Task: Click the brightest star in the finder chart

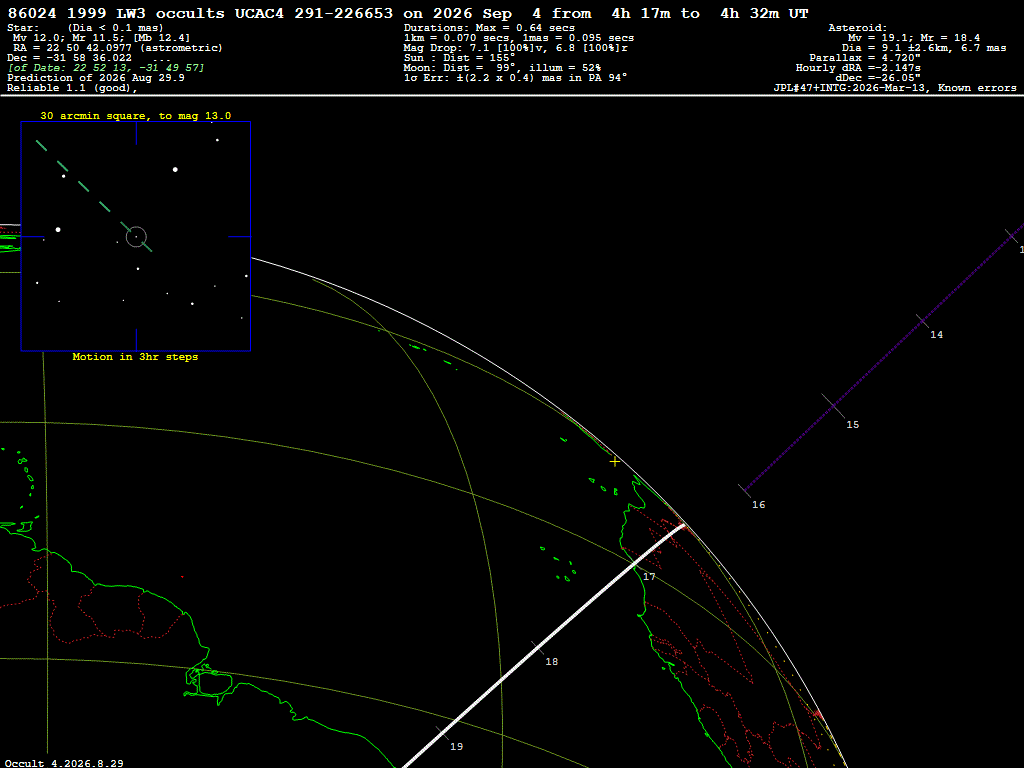Action: point(175,170)
